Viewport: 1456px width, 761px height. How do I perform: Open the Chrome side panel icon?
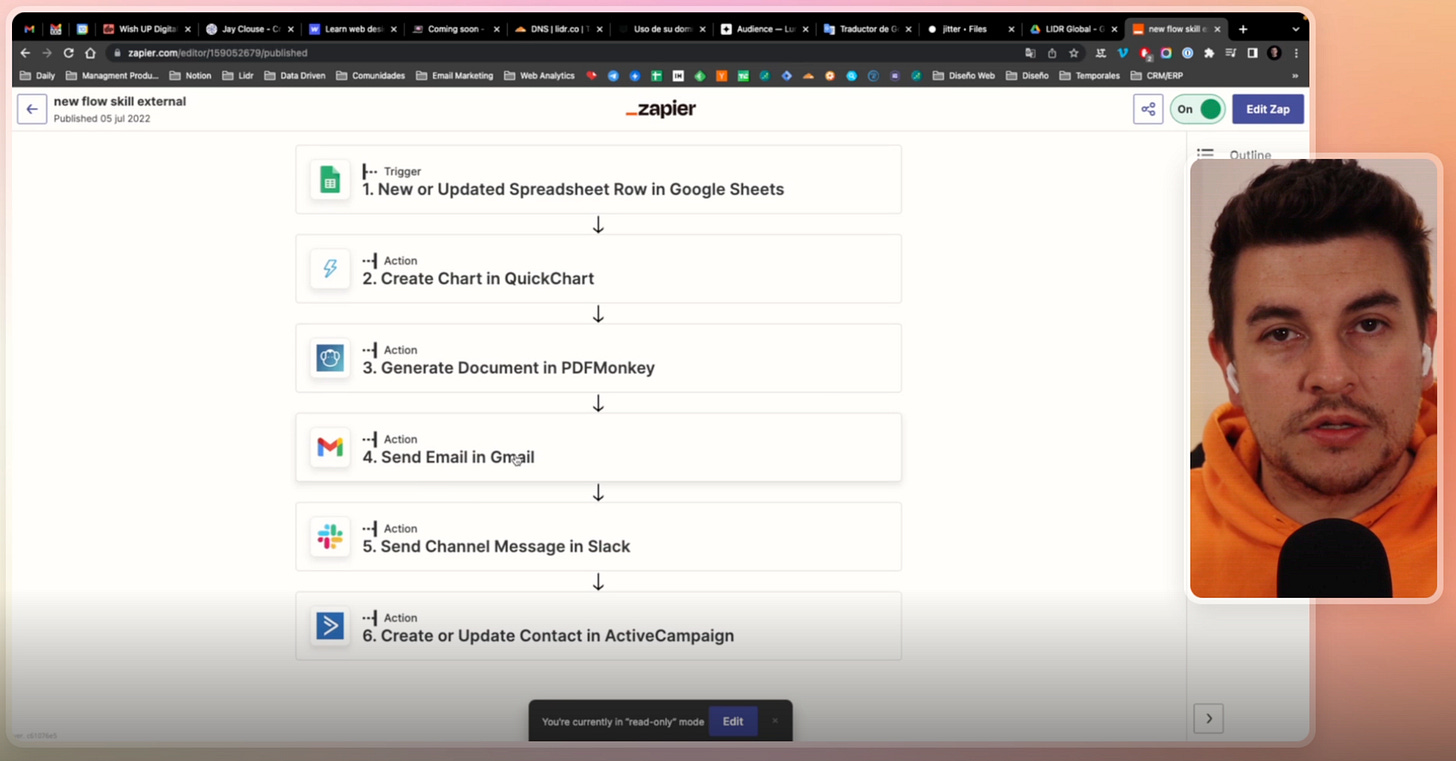point(1252,53)
